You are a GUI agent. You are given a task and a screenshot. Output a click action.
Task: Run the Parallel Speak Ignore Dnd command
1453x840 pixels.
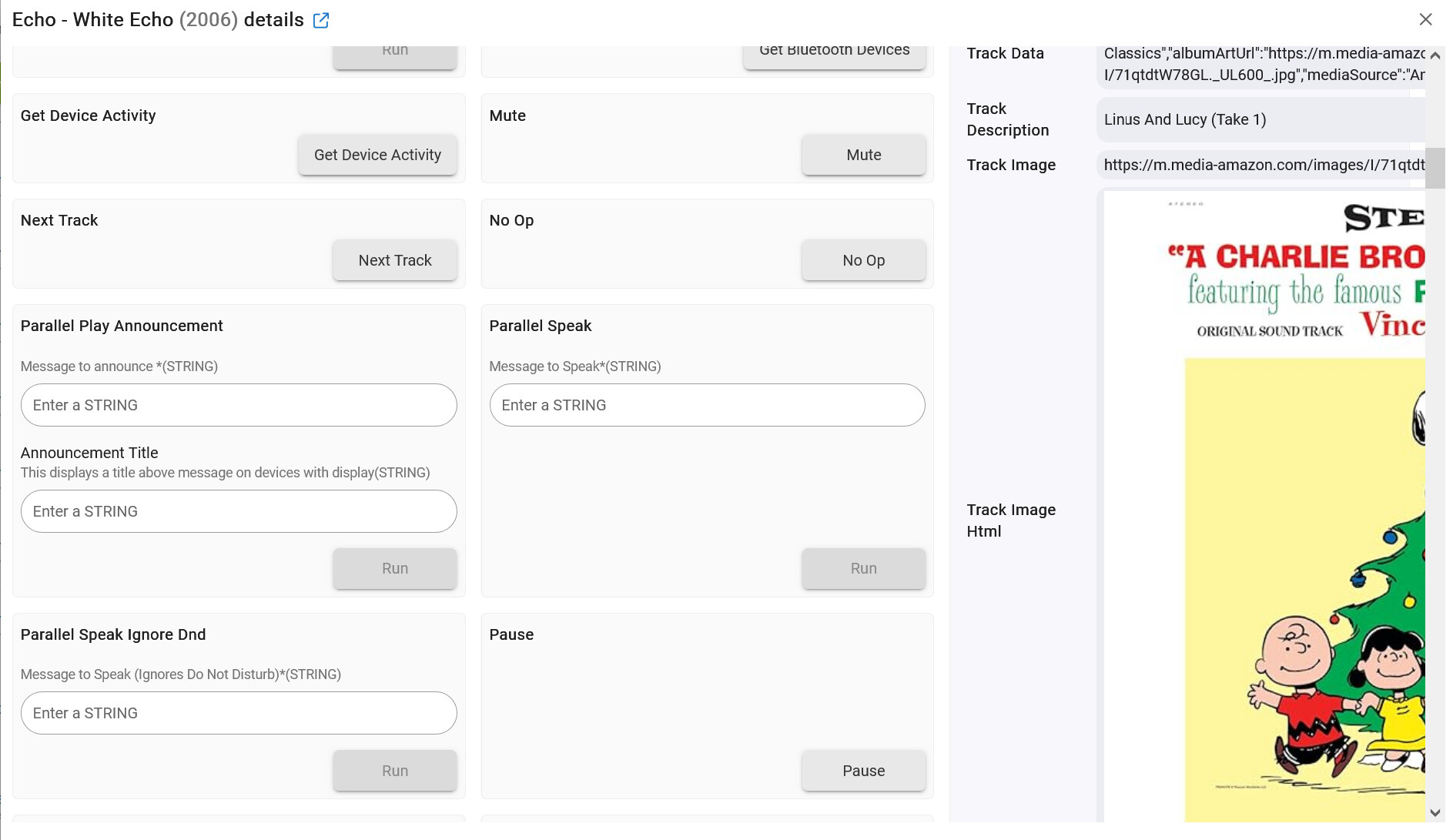(394, 771)
